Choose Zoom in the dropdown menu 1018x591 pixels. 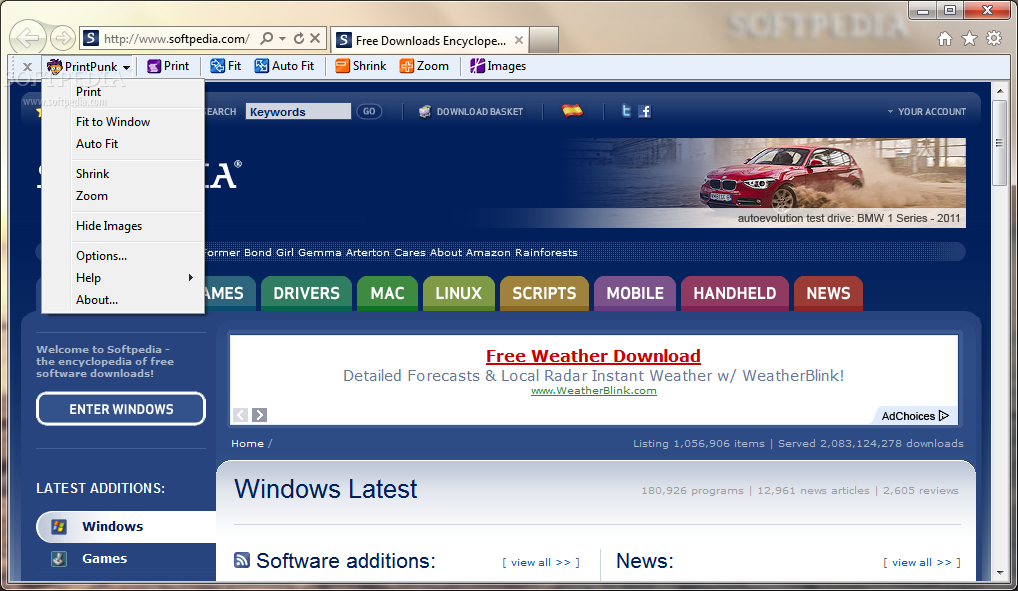coord(123,195)
